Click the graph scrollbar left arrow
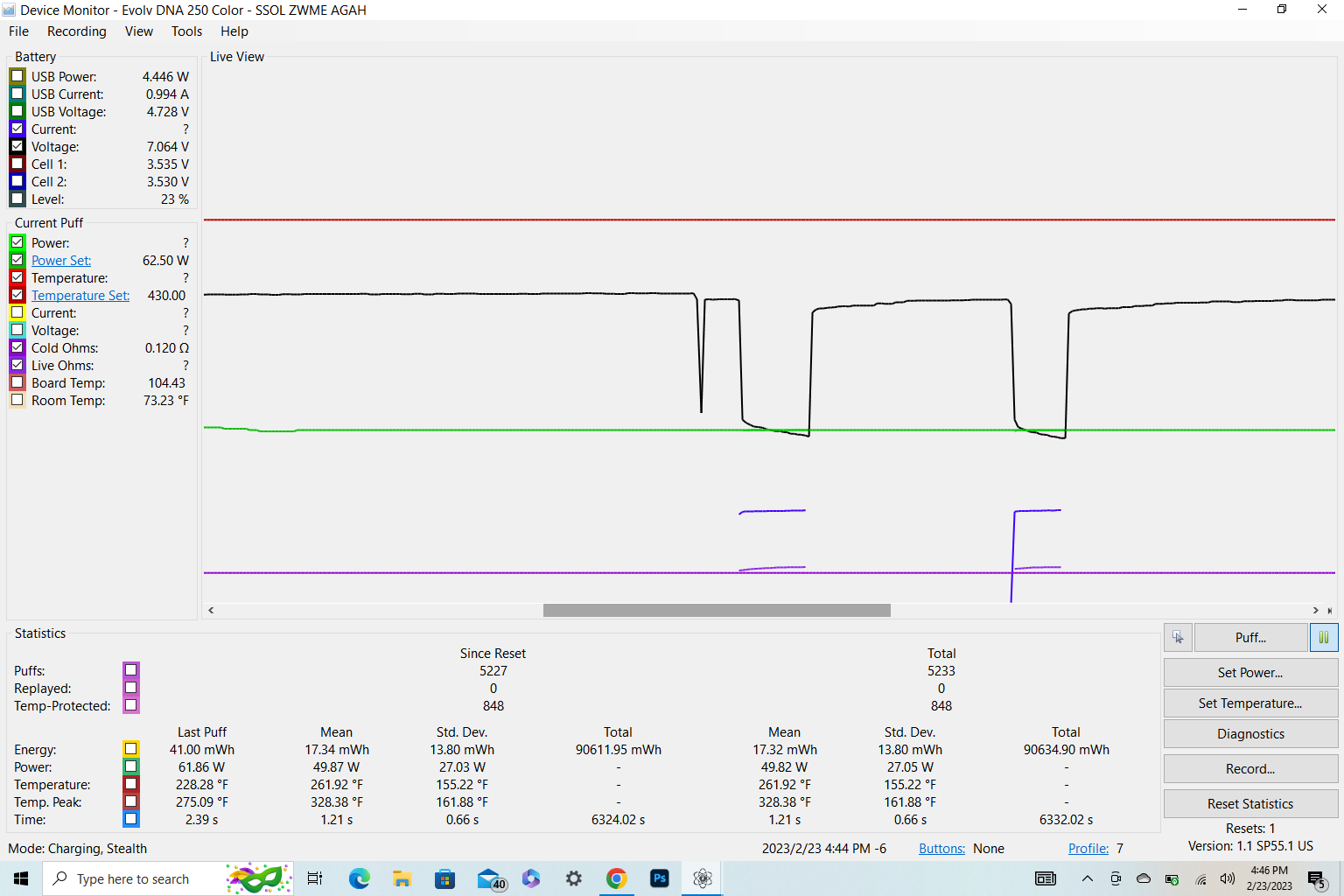Screen dimensions: 1344x896 tap(211, 610)
